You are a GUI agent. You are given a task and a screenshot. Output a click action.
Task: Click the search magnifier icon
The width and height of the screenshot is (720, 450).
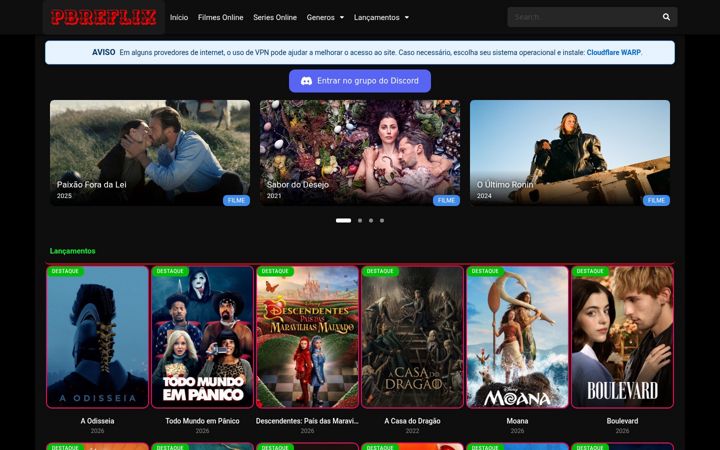coord(666,17)
